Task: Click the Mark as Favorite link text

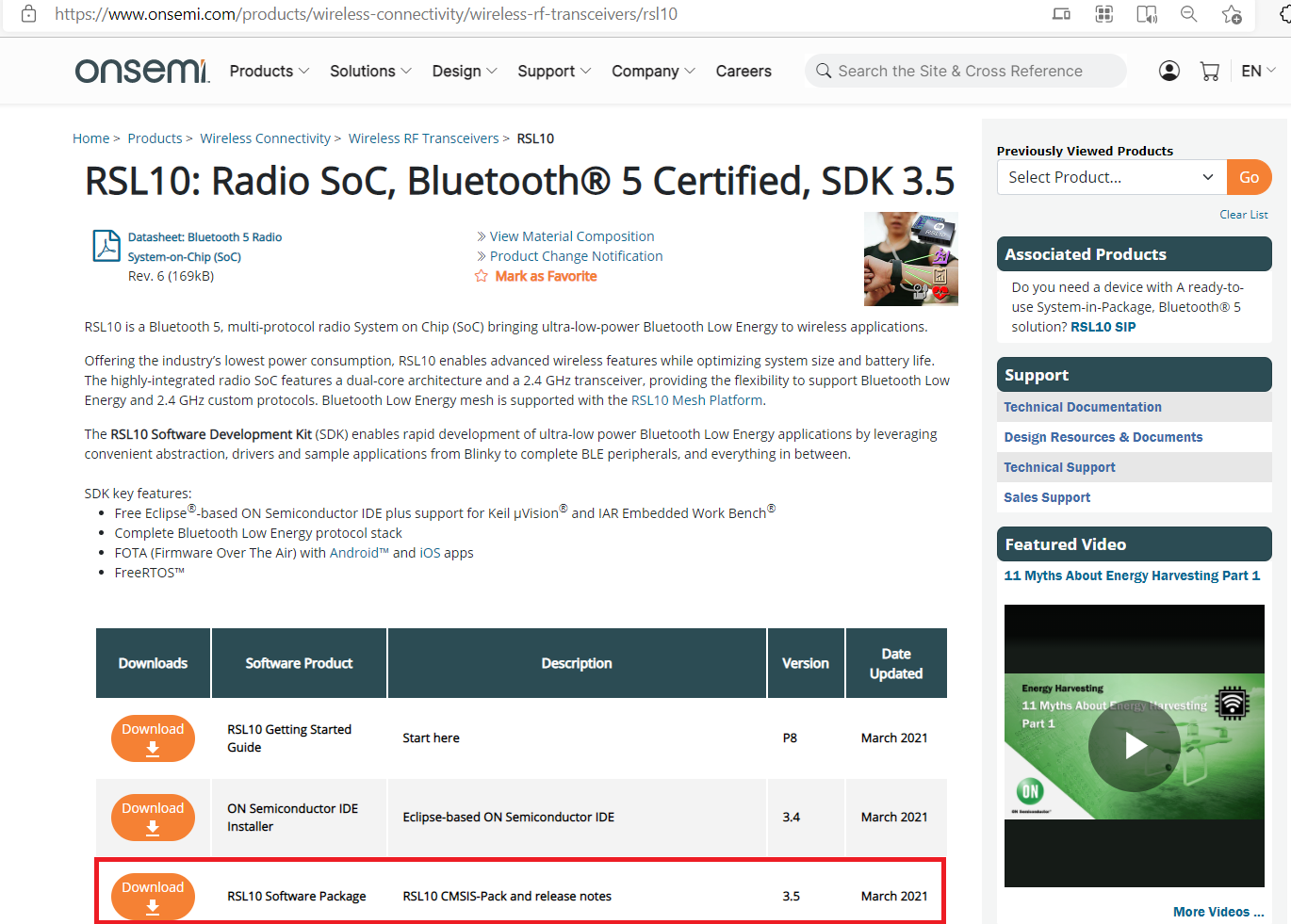Action: coord(546,276)
